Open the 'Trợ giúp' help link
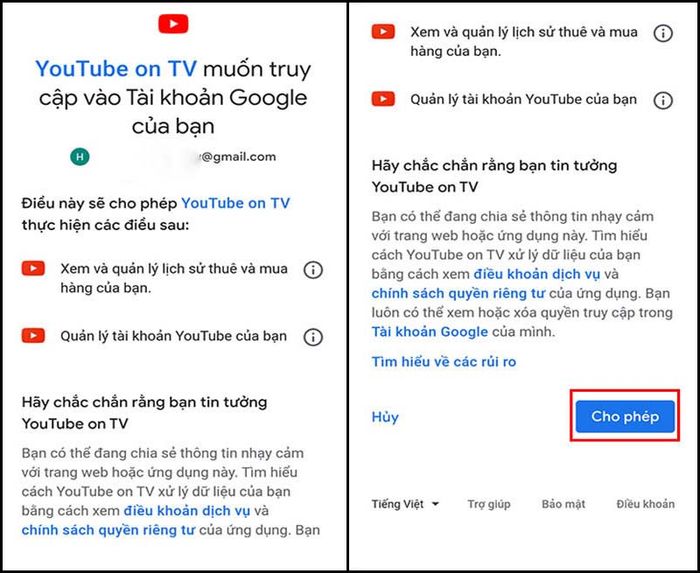 pos(489,504)
